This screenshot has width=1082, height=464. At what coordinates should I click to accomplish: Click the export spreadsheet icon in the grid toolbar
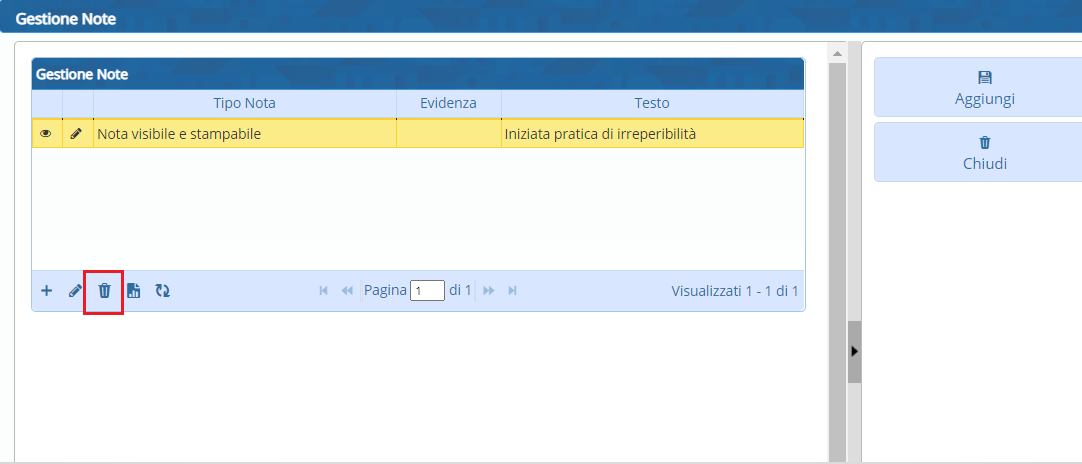pyautogui.click(x=133, y=291)
